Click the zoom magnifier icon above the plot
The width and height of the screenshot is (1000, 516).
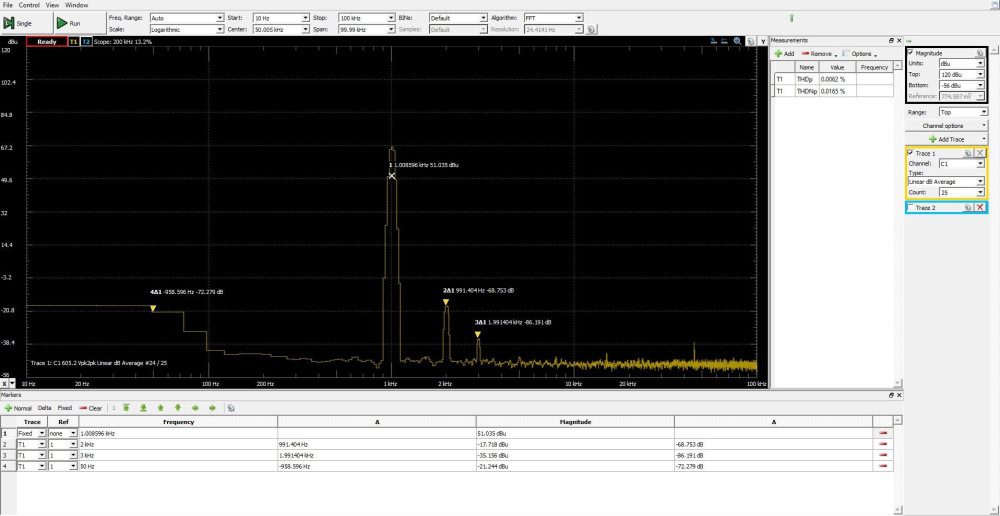pos(737,41)
